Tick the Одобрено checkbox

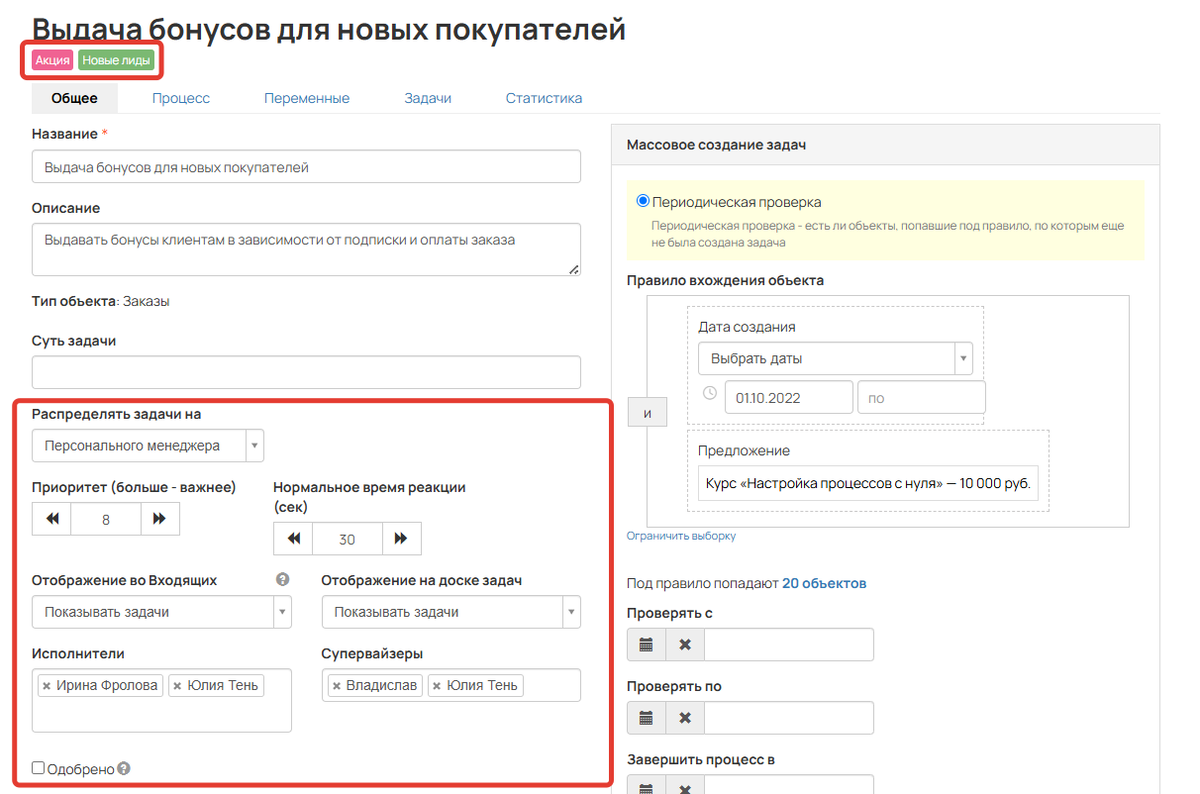tap(38, 768)
